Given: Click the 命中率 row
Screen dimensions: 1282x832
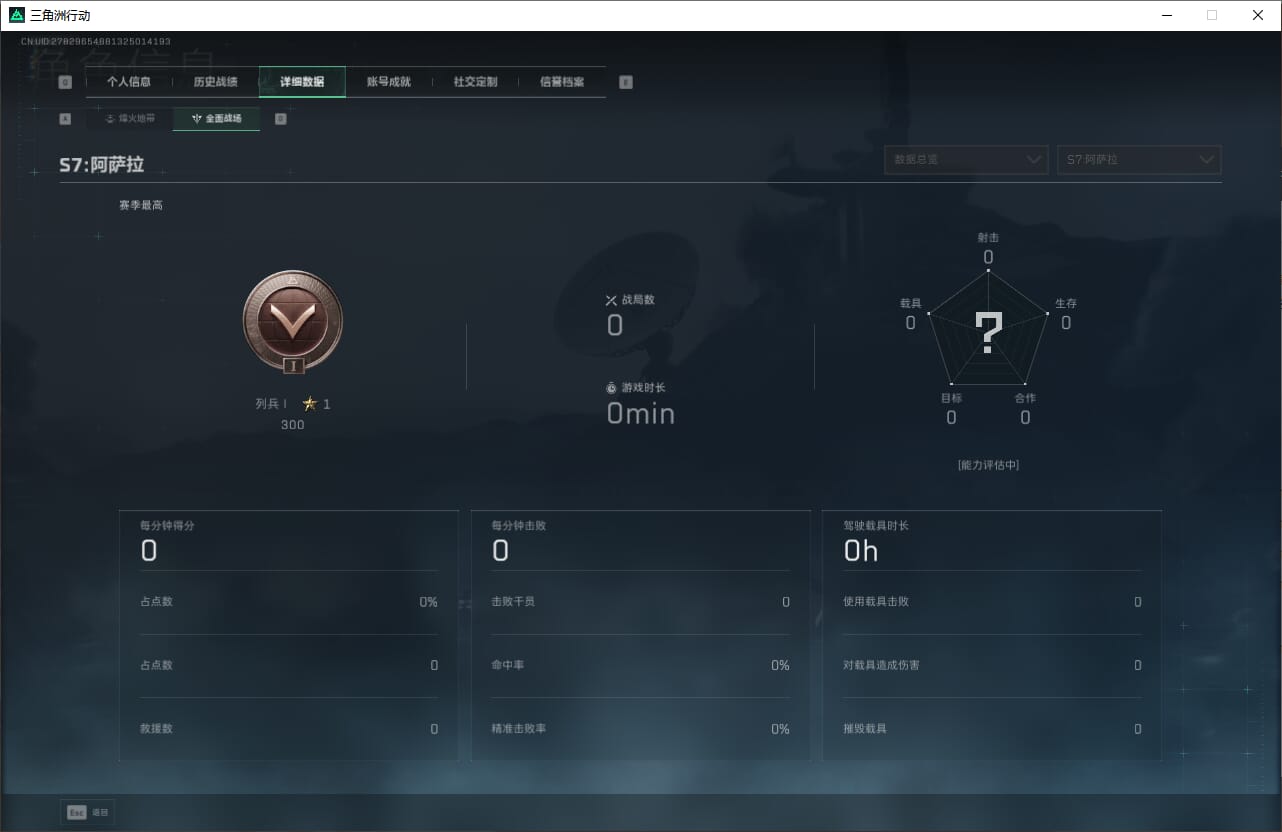Looking at the screenshot, I should 641,665.
